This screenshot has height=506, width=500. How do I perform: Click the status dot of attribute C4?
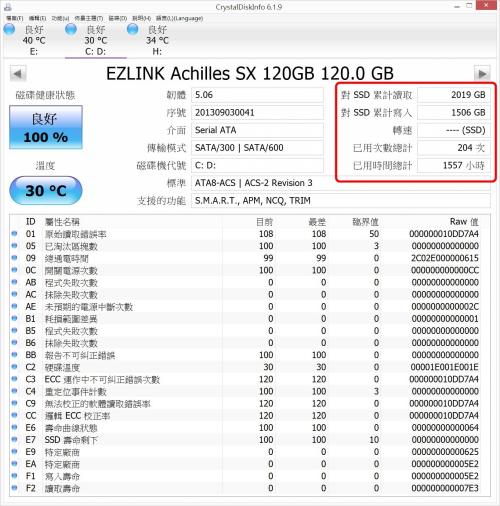14,391
